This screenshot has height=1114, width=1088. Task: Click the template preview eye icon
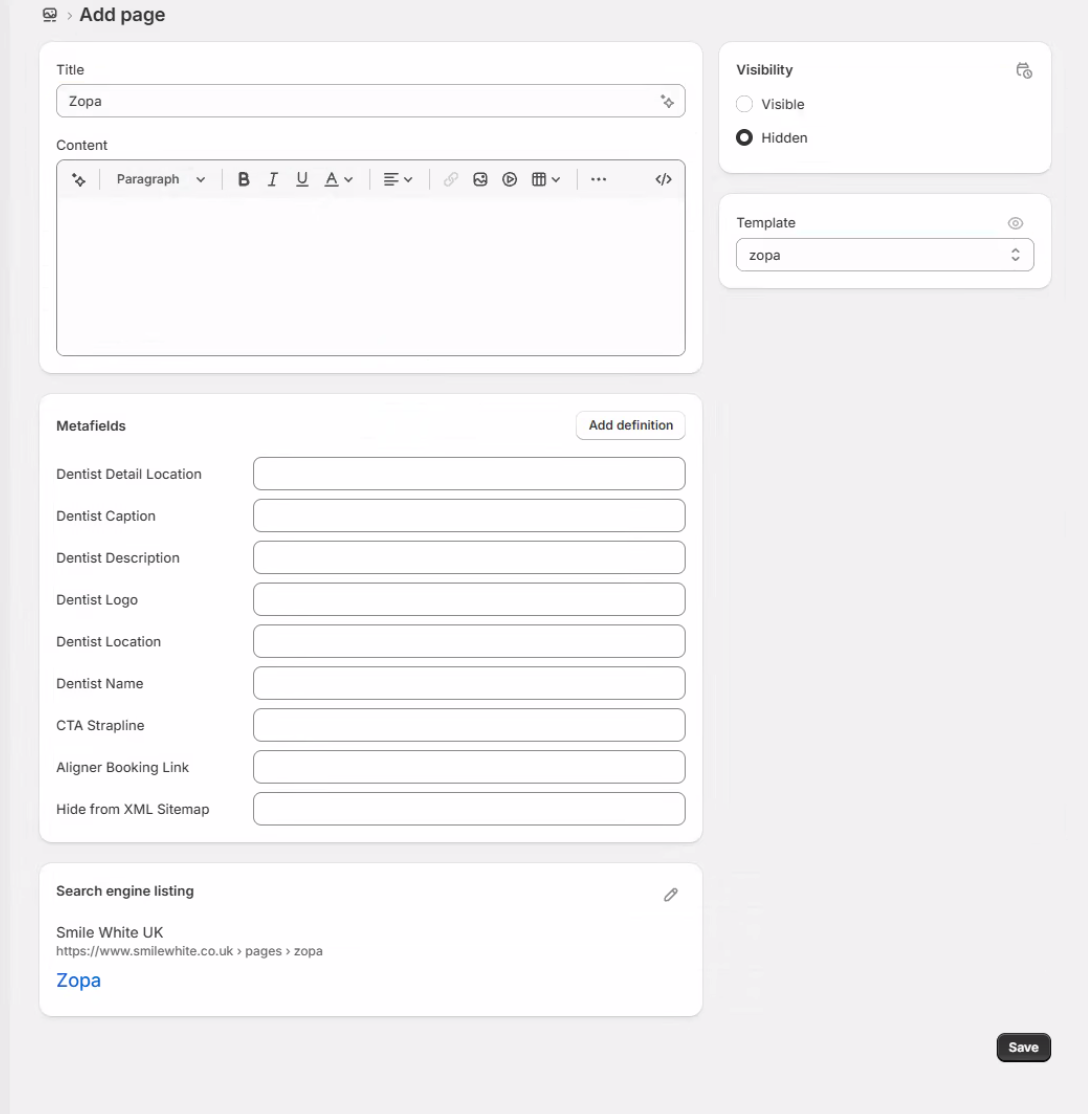[x=1015, y=223]
